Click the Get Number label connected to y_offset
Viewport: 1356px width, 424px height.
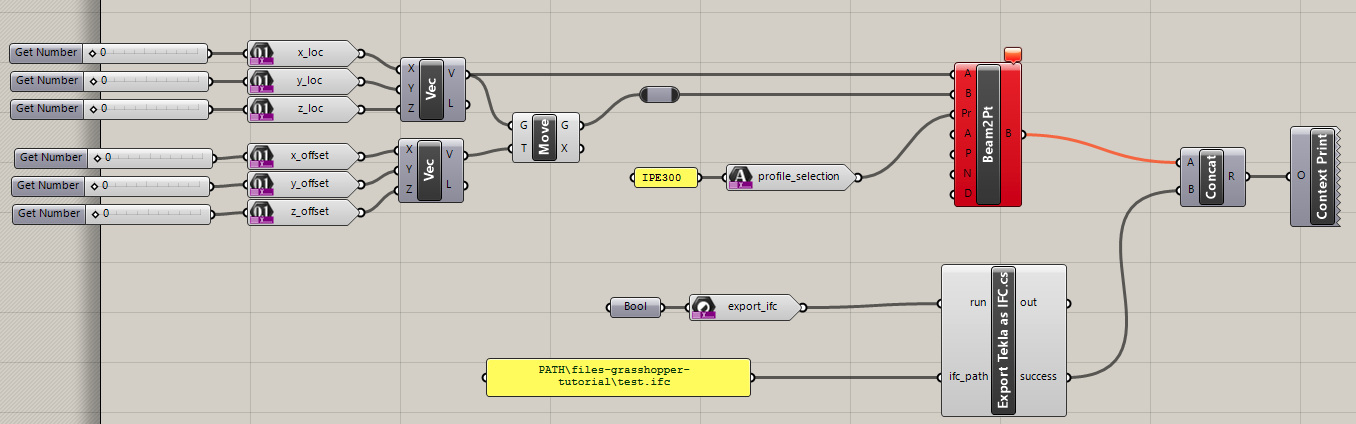point(49,186)
